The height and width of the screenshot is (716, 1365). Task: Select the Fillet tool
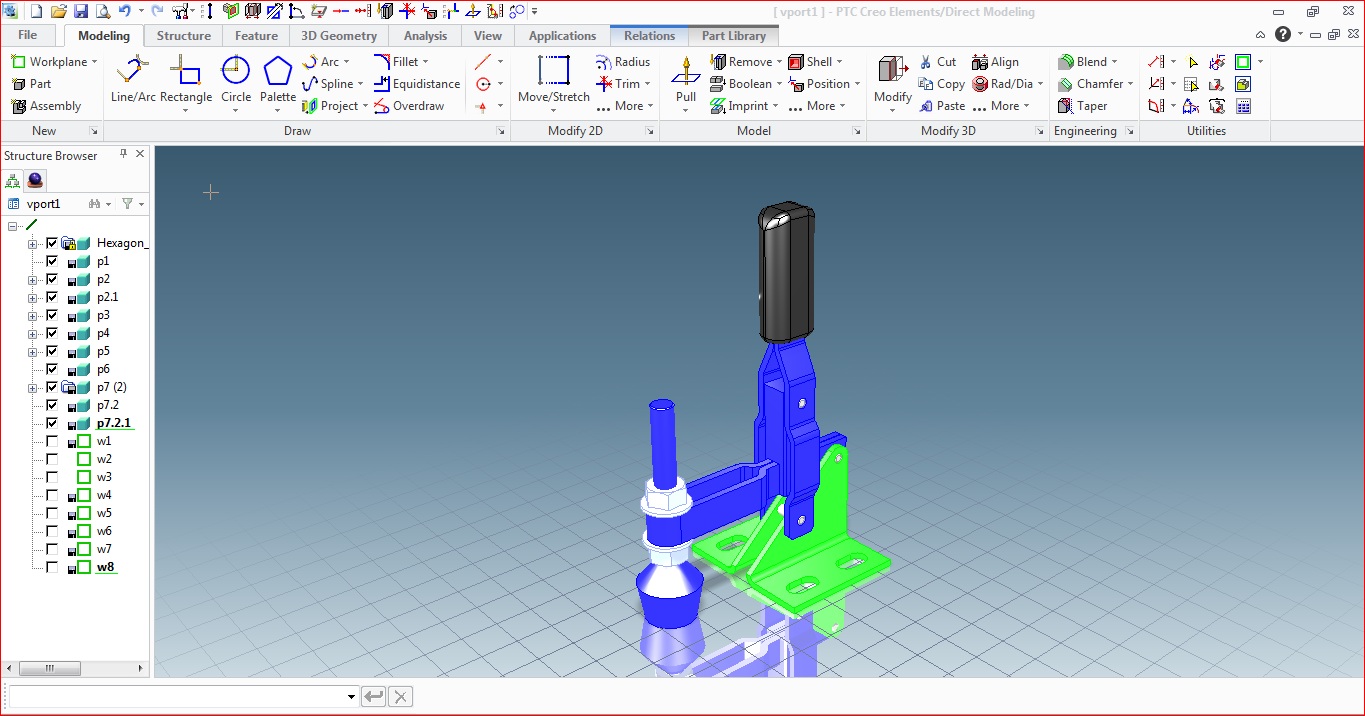(396, 62)
